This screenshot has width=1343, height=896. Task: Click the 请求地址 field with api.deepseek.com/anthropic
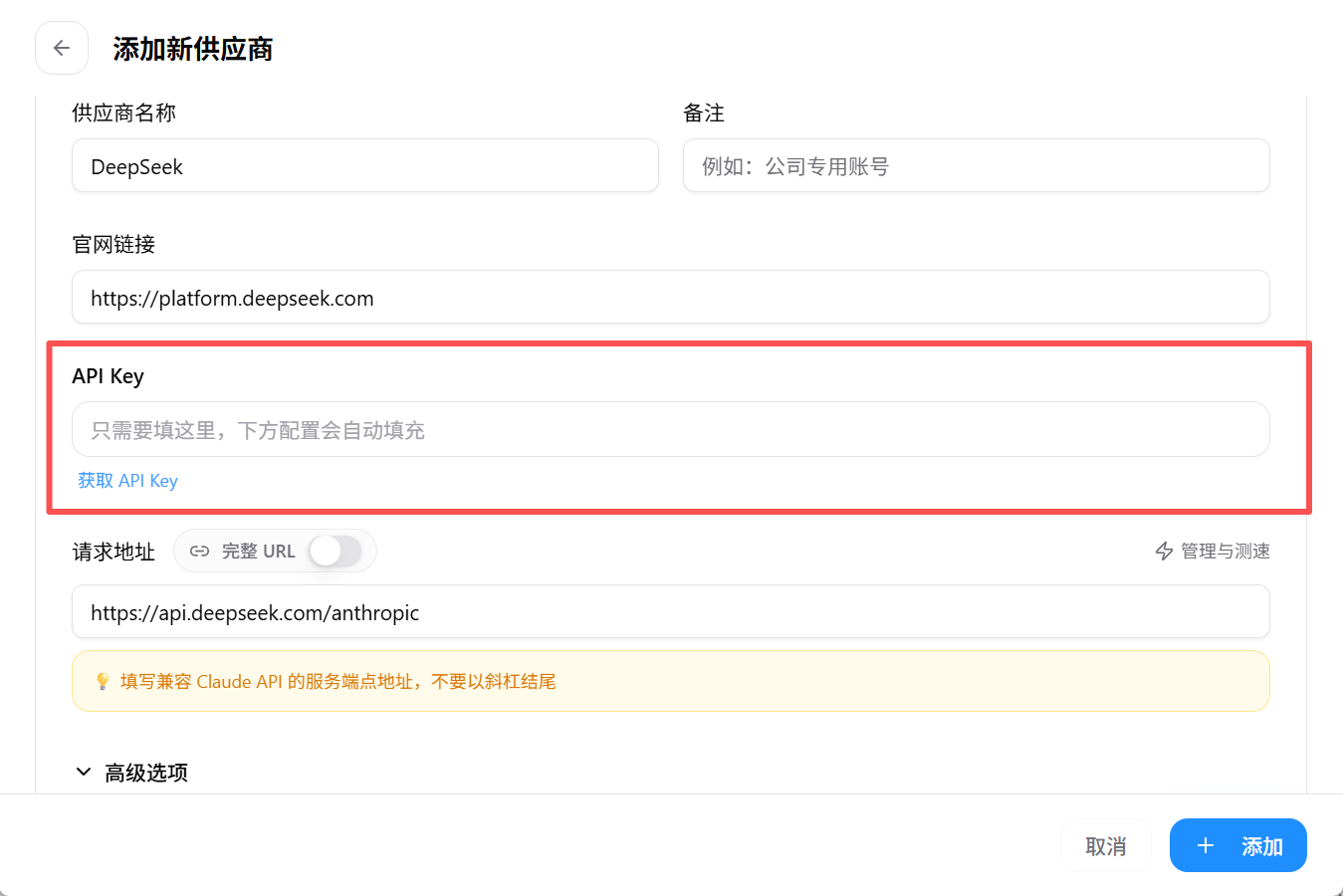pos(671,612)
